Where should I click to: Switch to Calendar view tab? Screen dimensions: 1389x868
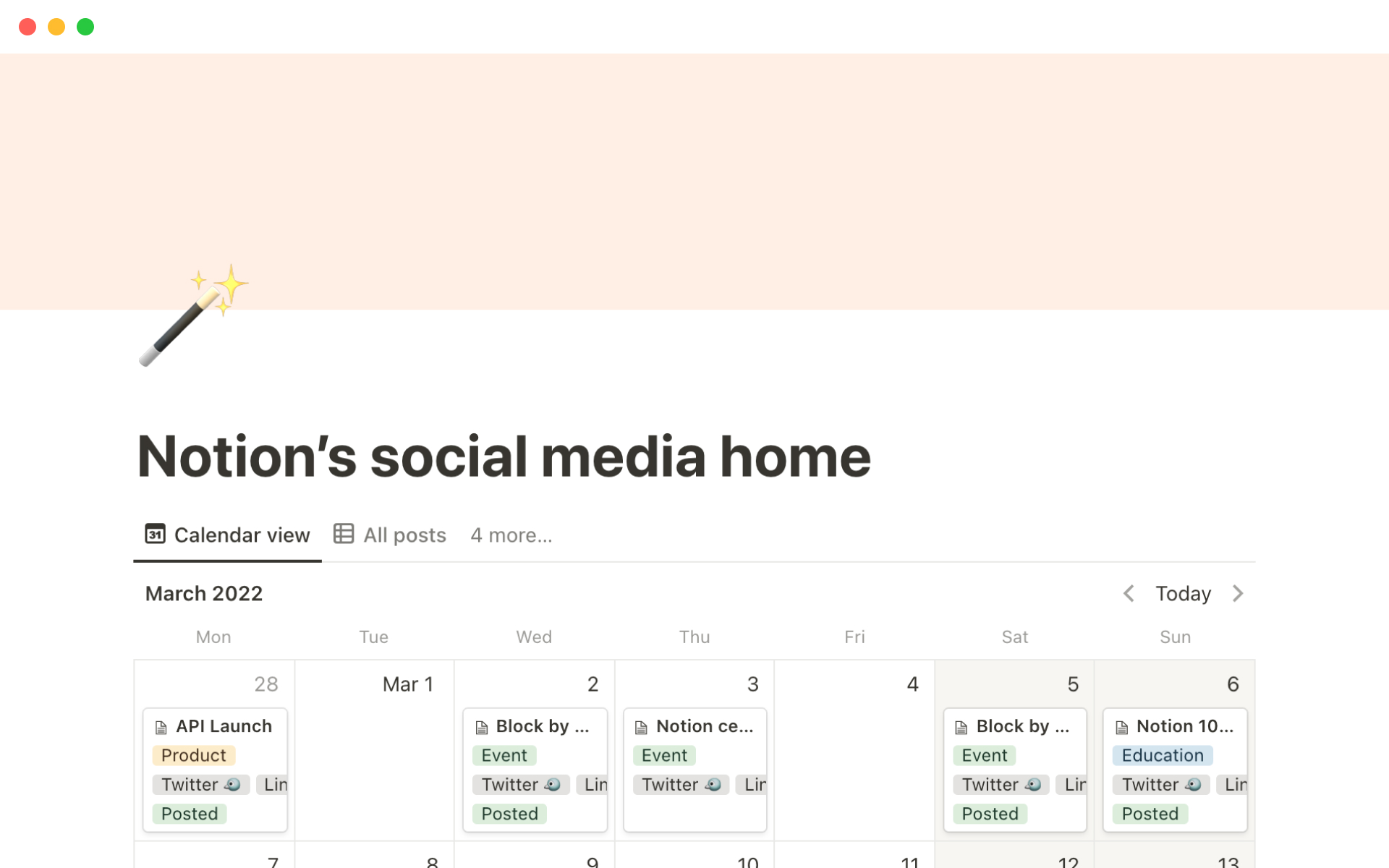227,534
